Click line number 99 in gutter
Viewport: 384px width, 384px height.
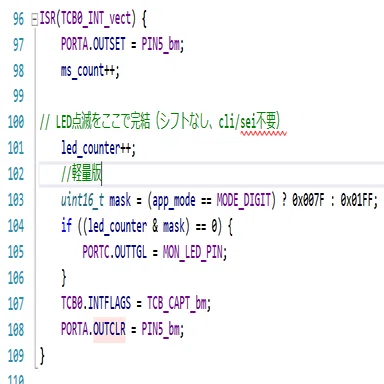(18, 96)
